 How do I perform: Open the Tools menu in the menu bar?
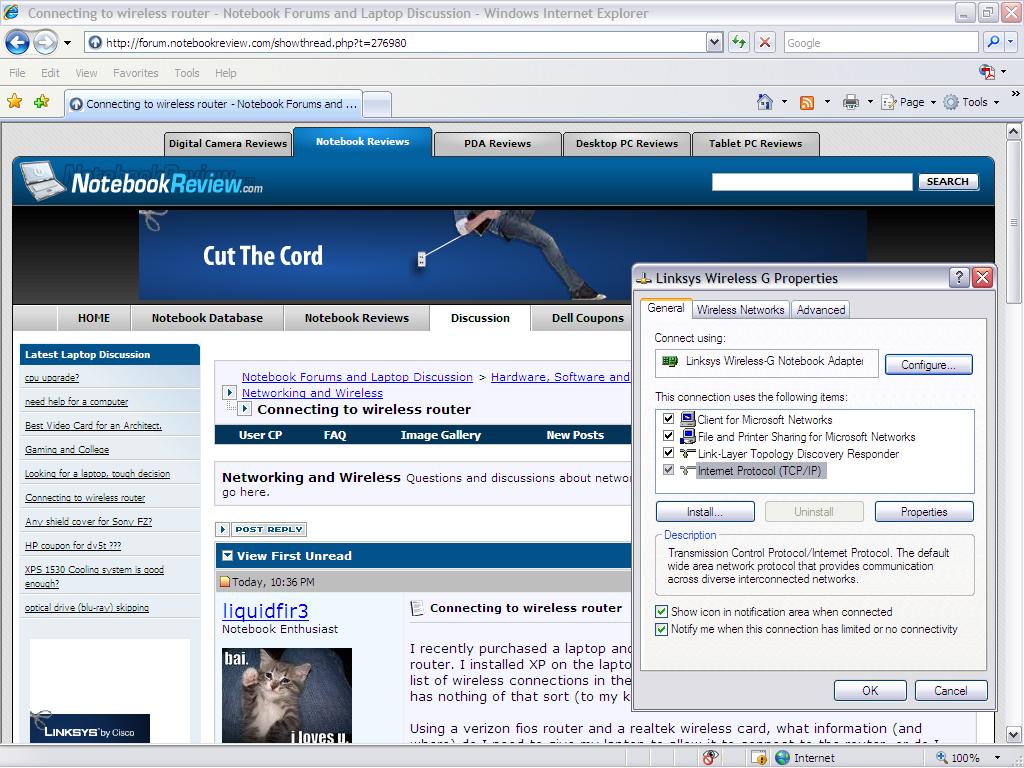(186, 72)
